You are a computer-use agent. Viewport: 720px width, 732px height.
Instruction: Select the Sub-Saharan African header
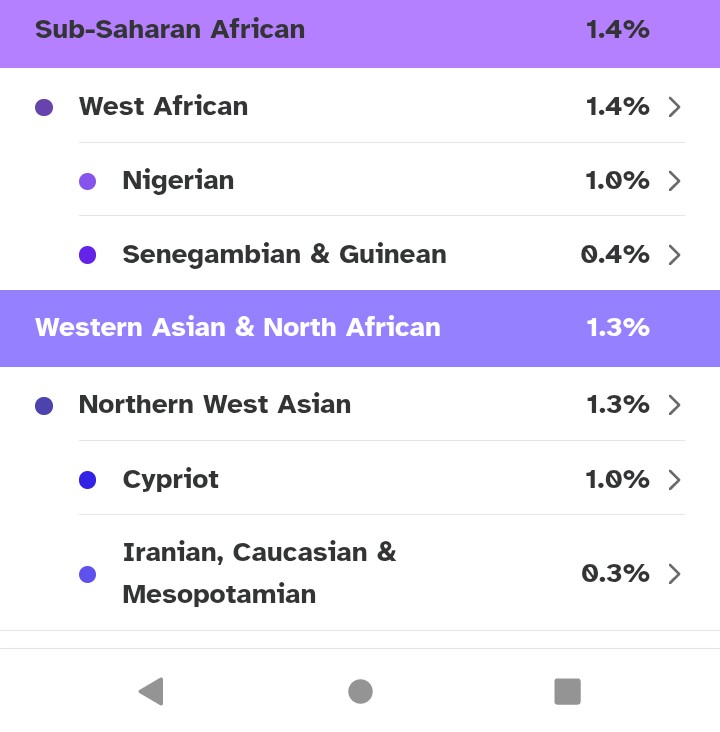(170, 30)
